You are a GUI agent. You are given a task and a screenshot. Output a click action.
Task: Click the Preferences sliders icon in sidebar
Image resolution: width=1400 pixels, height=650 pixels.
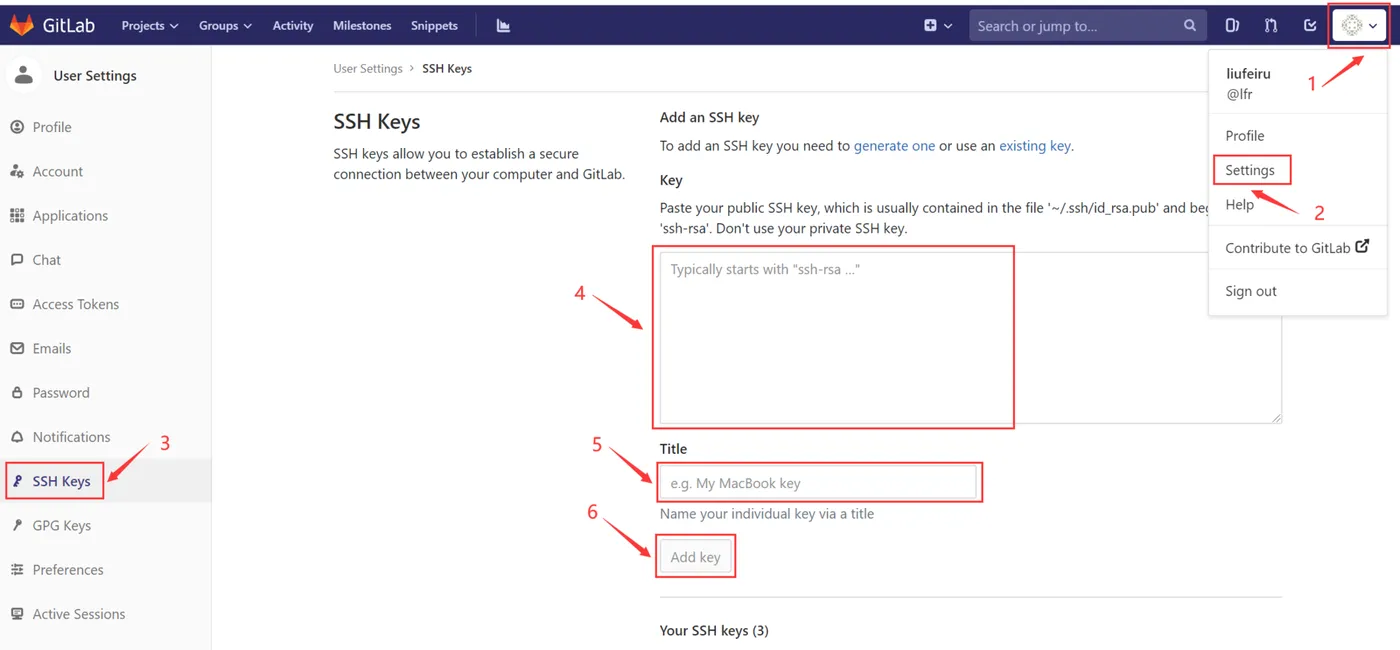(x=17, y=569)
